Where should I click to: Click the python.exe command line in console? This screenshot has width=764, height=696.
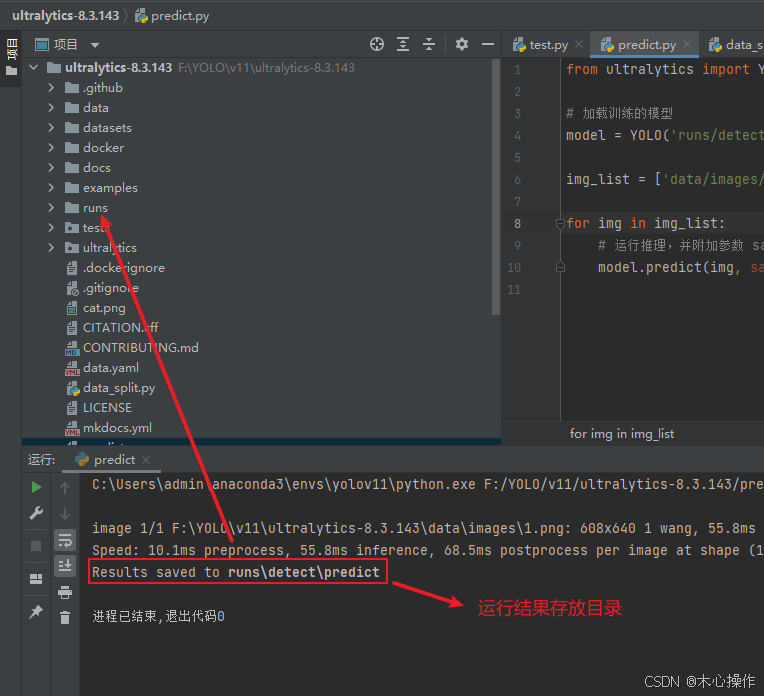click(428, 484)
